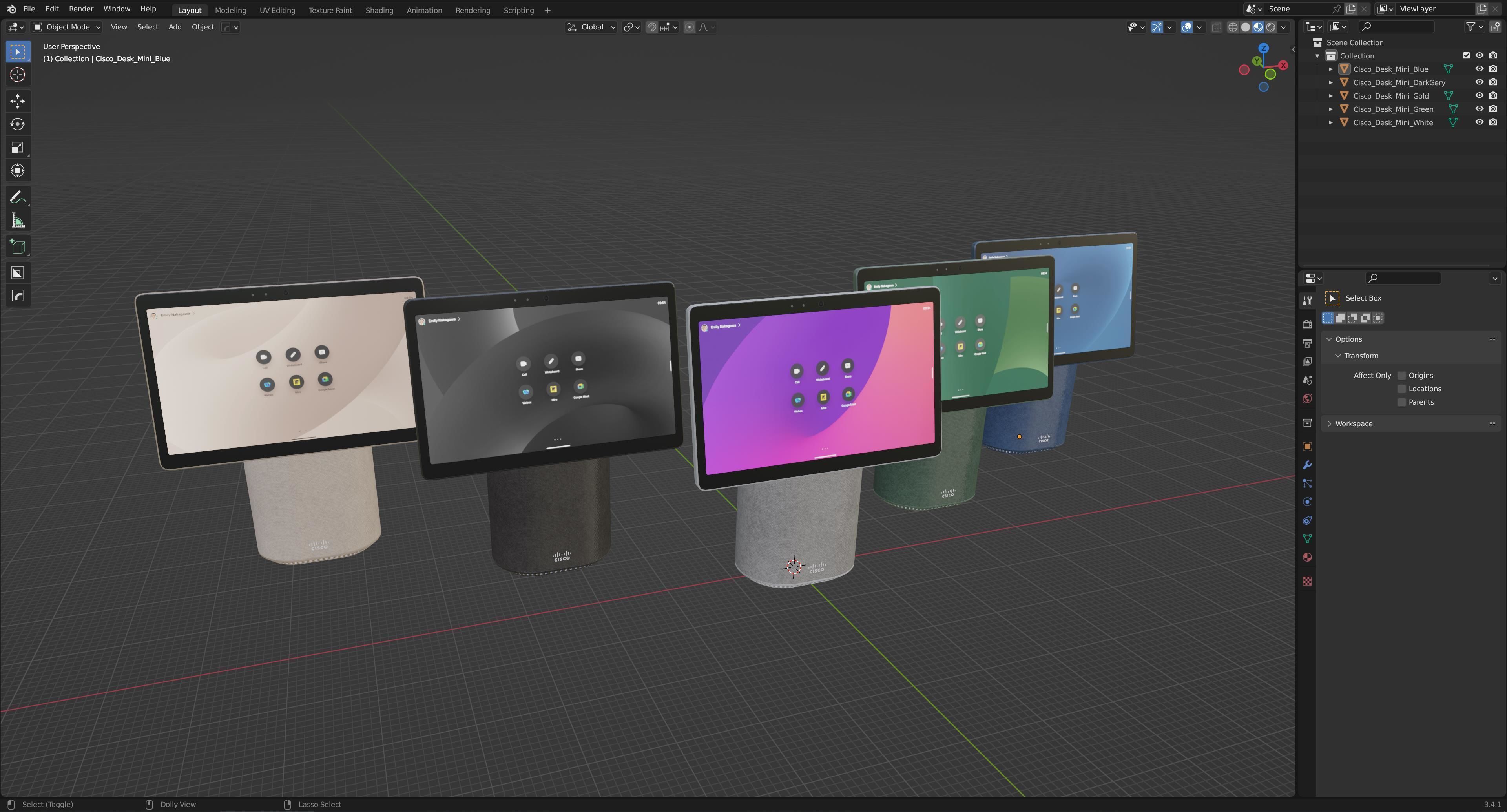Viewport: 1507px width, 812px height.
Task: Expand the Workspace panel
Action: tap(1329, 423)
